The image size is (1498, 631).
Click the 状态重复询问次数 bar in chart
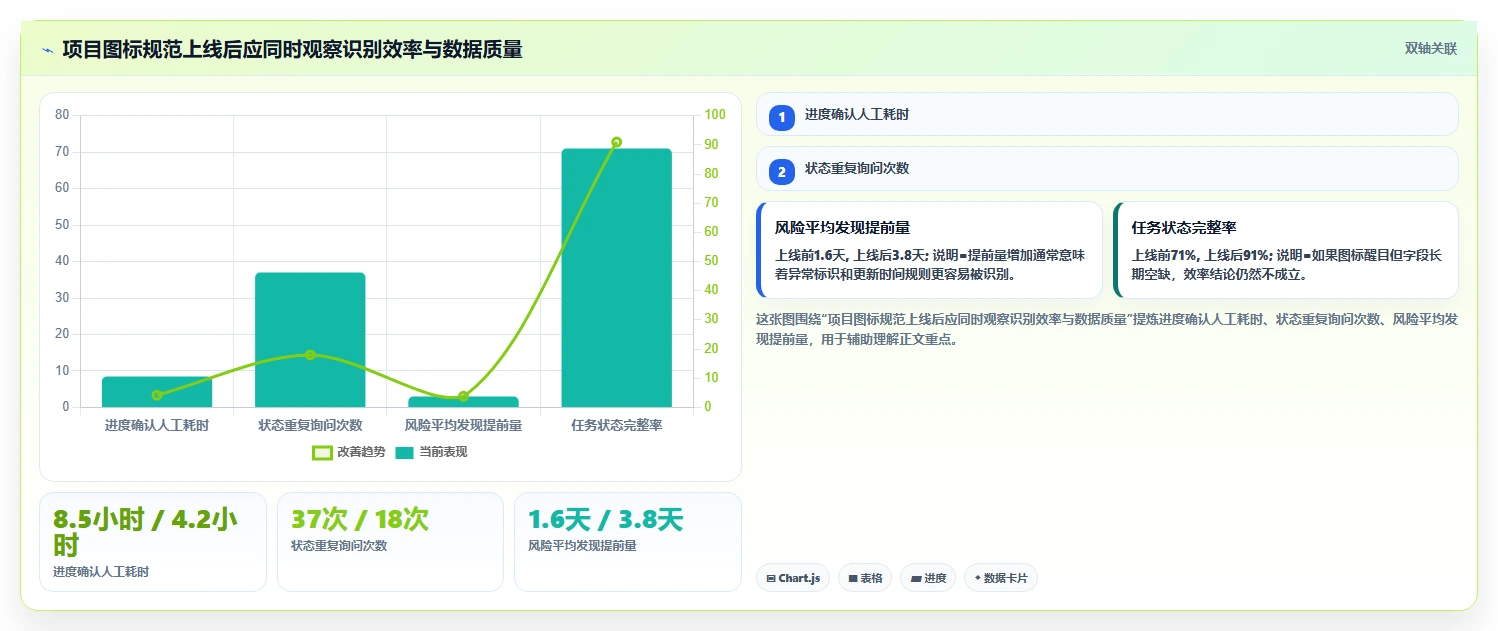point(310,340)
